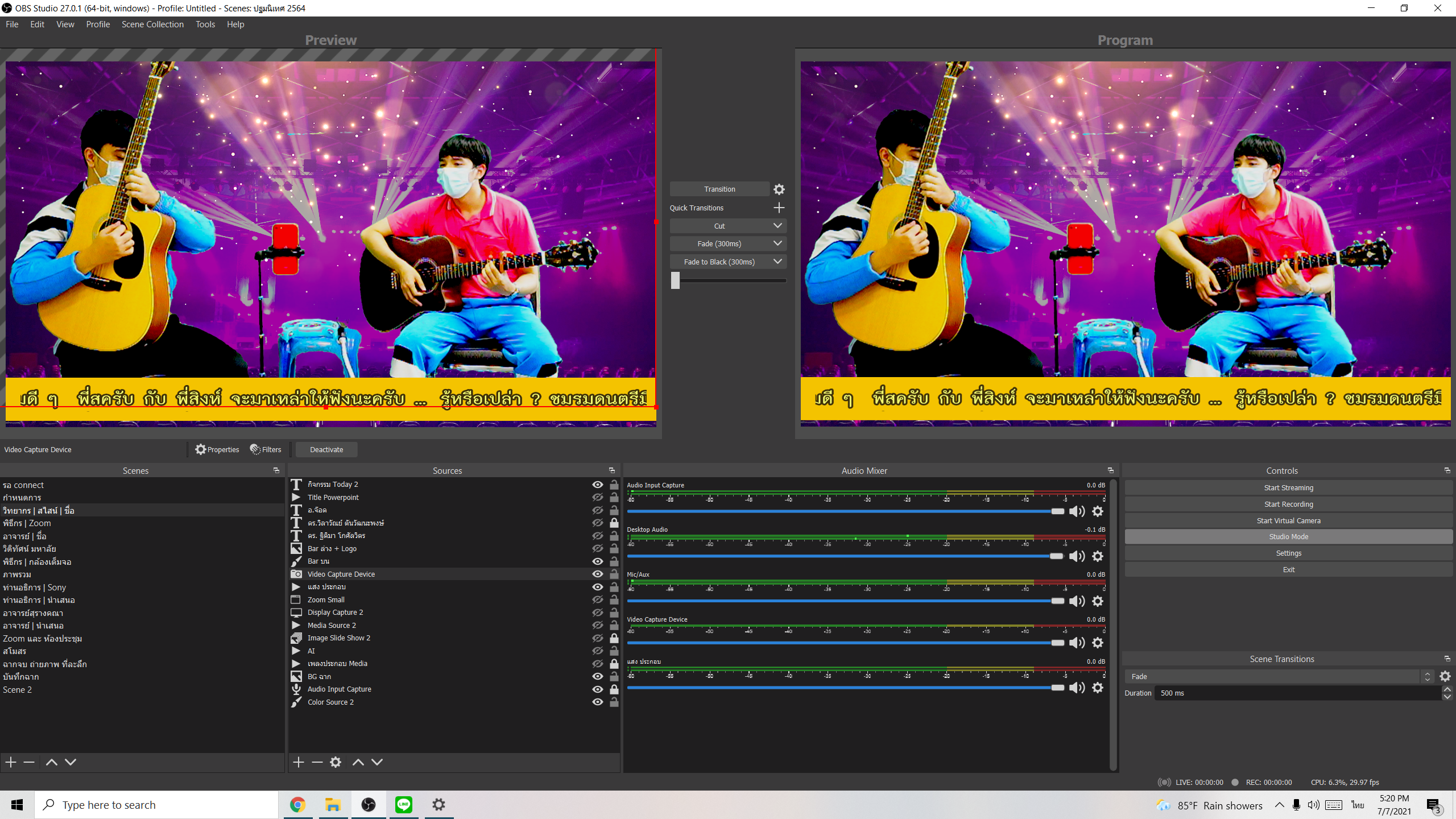Open the Tools menu
This screenshot has height=819, width=1456.
pyautogui.click(x=205, y=24)
